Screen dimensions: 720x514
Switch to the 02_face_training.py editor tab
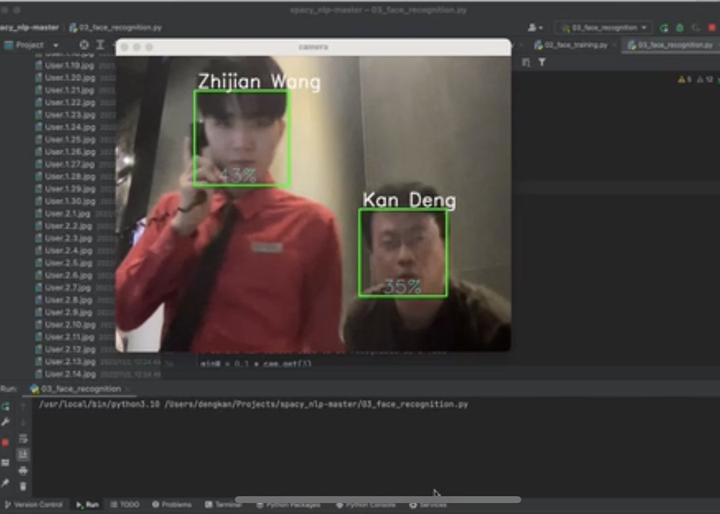click(571, 45)
